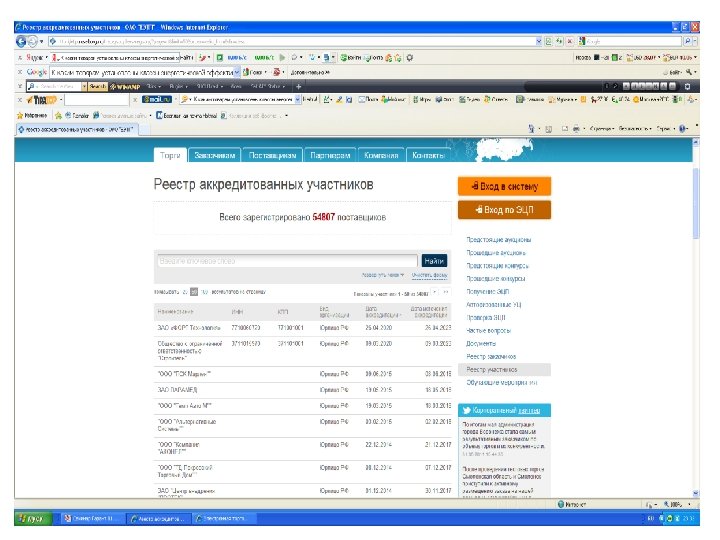Select the browser tab Реестр аккредитованных участников

pyautogui.click(x=77, y=130)
